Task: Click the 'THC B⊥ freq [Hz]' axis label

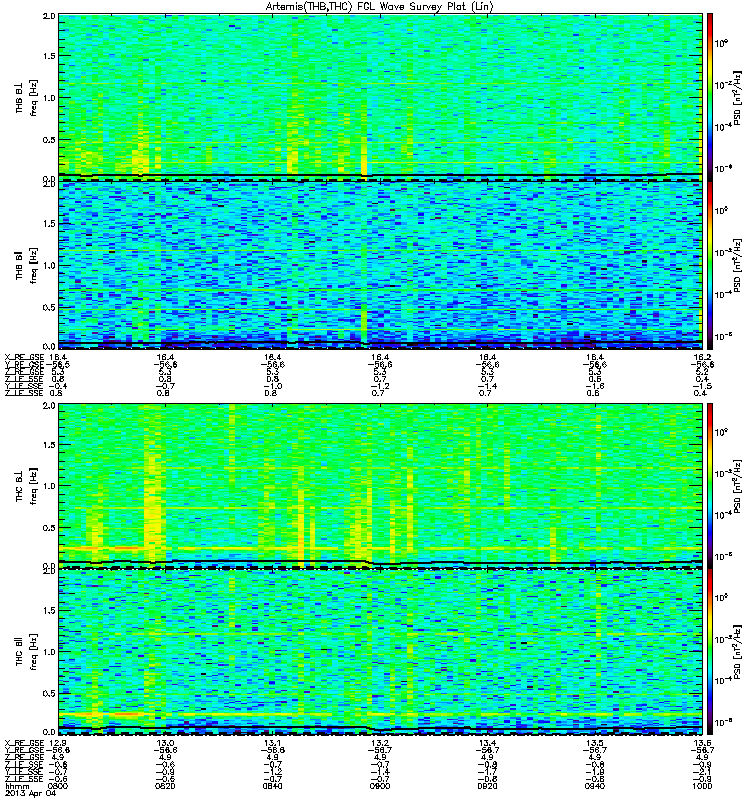Action: [x=27, y=485]
